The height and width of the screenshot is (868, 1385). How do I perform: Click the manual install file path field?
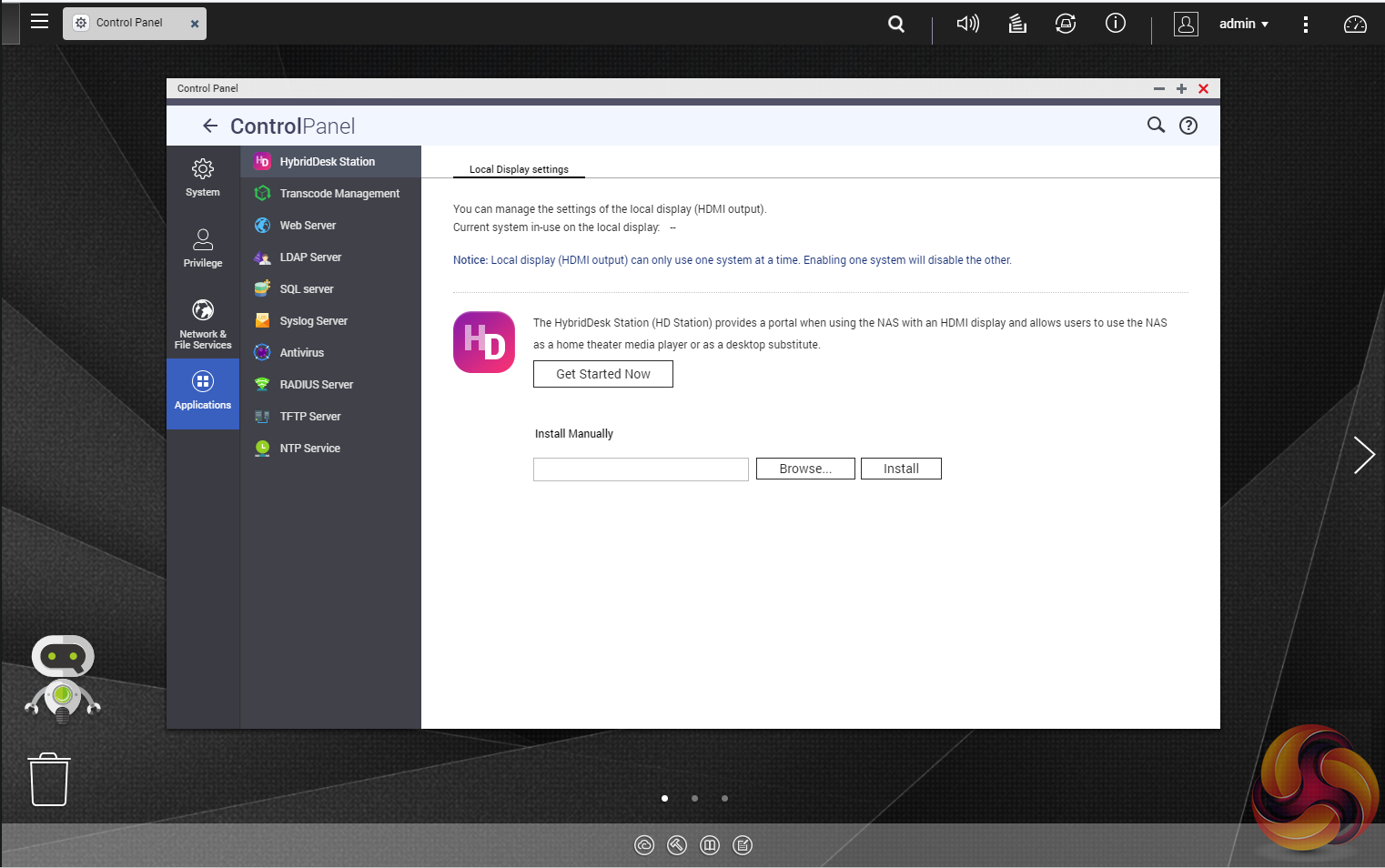tap(641, 469)
